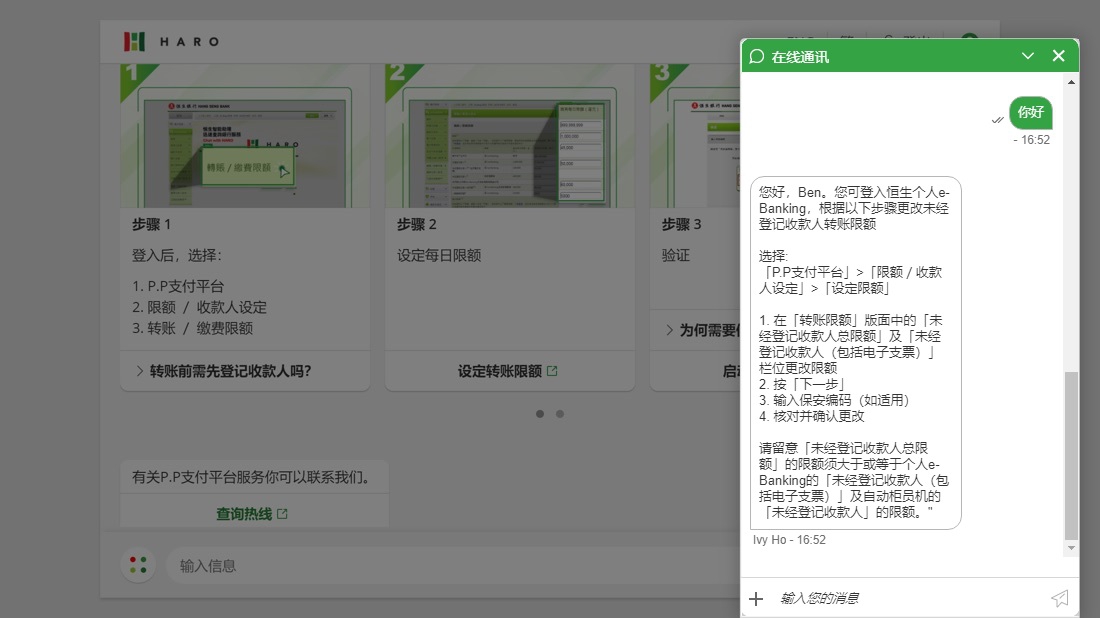1100x618 pixels.
Task: Click the chat scrollbar thumb
Action: [x=1071, y=456]
